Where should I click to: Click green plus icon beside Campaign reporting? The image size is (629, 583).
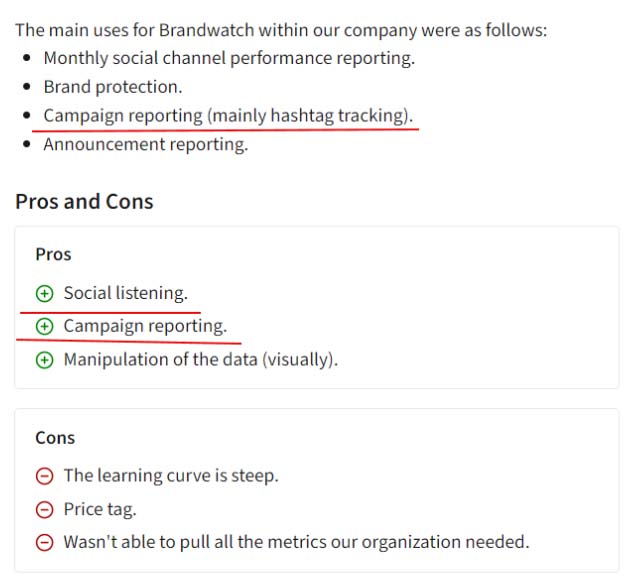(x=45, y=326)
